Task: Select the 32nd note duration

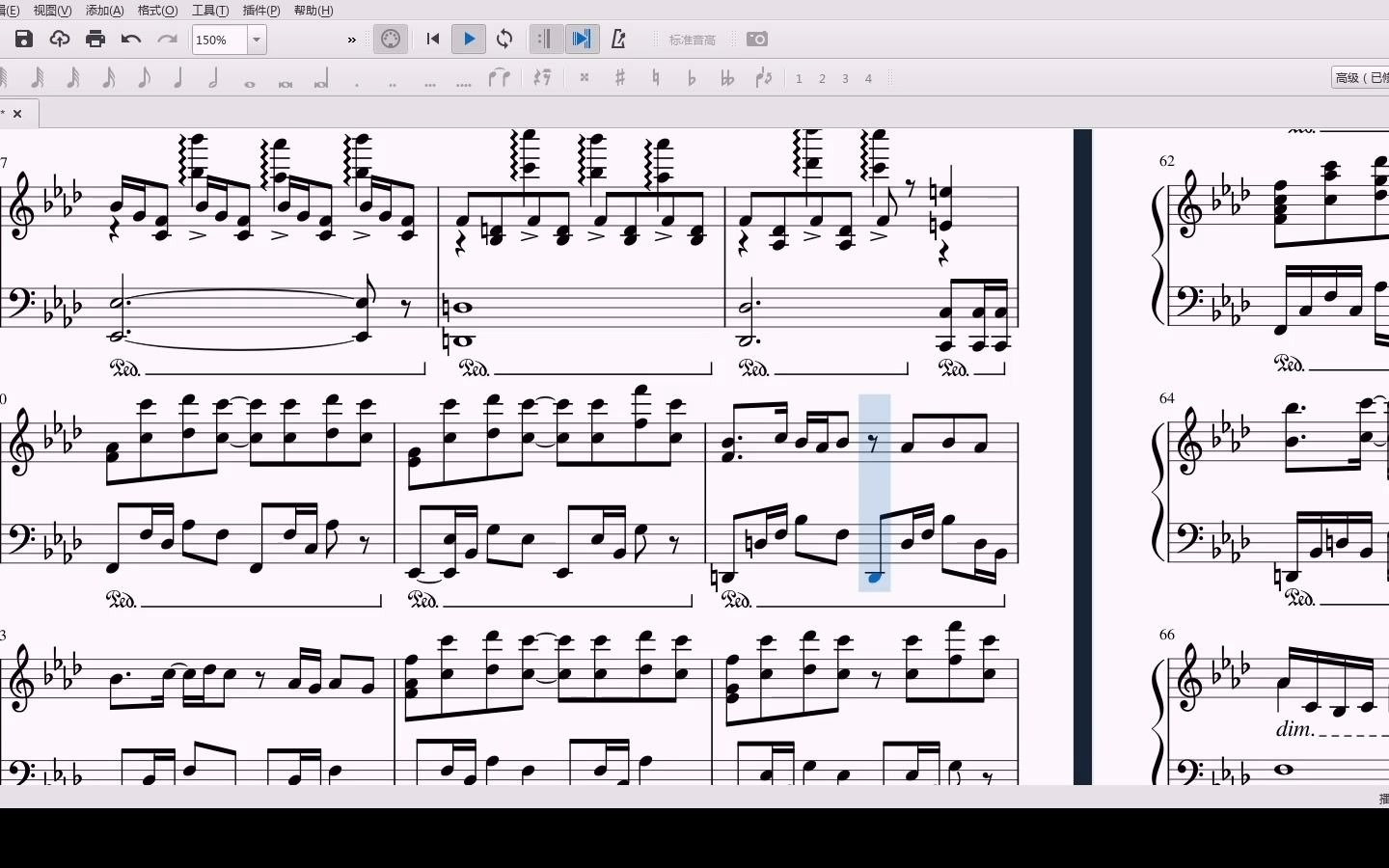Action: click(x=73, y=78)
